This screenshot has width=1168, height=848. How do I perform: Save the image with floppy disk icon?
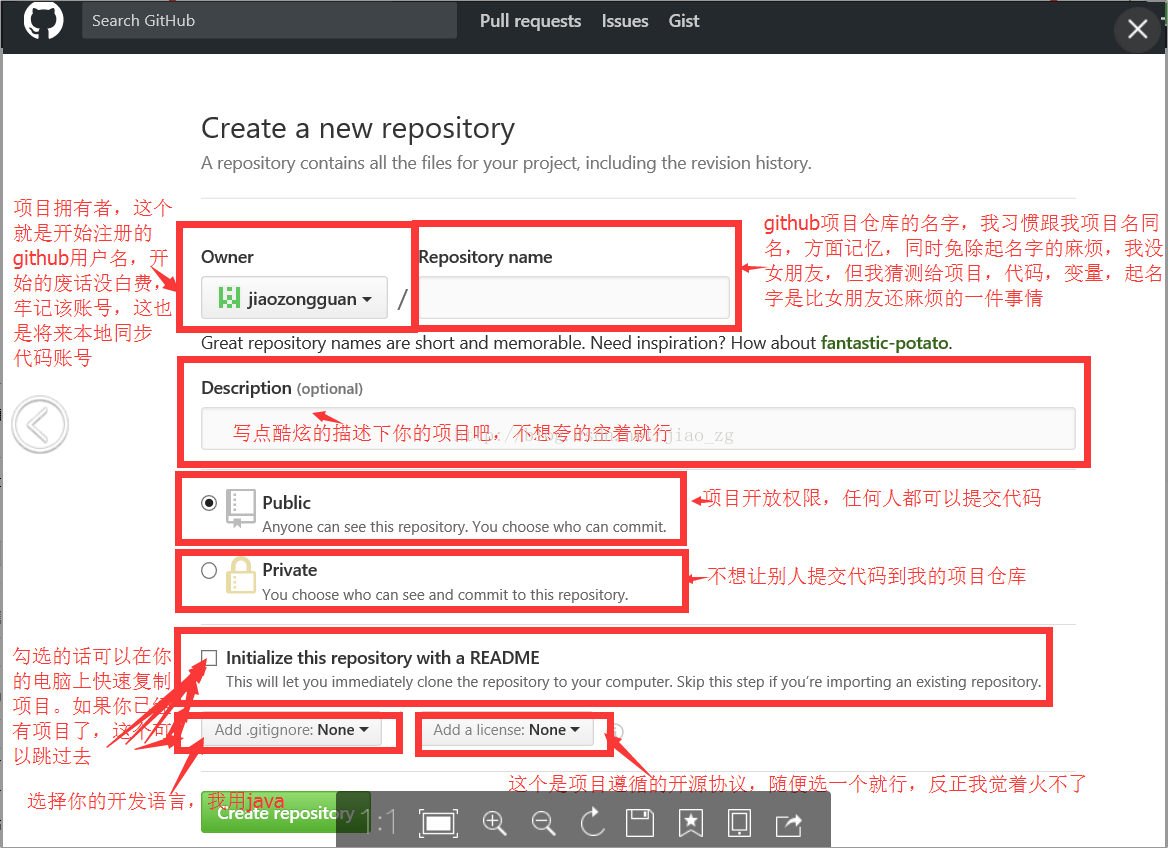640,823
